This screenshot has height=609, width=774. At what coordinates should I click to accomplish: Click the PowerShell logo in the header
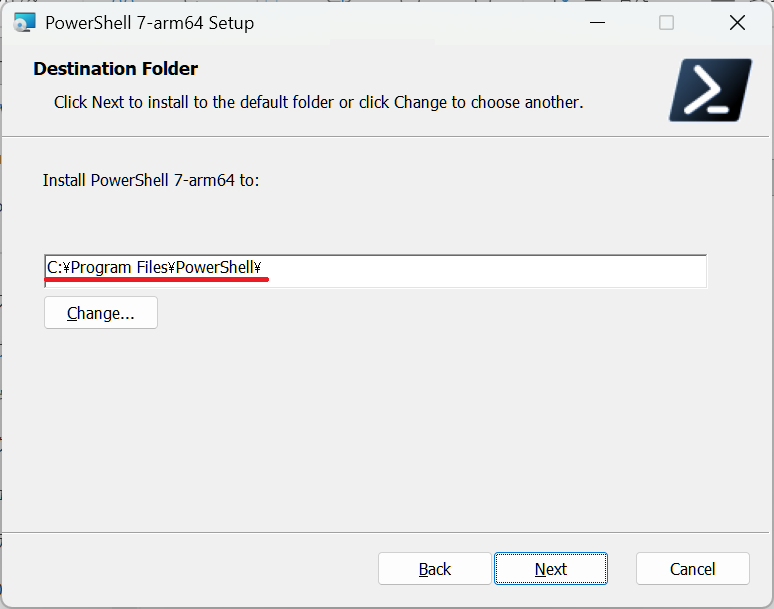[x=710, y=90]
